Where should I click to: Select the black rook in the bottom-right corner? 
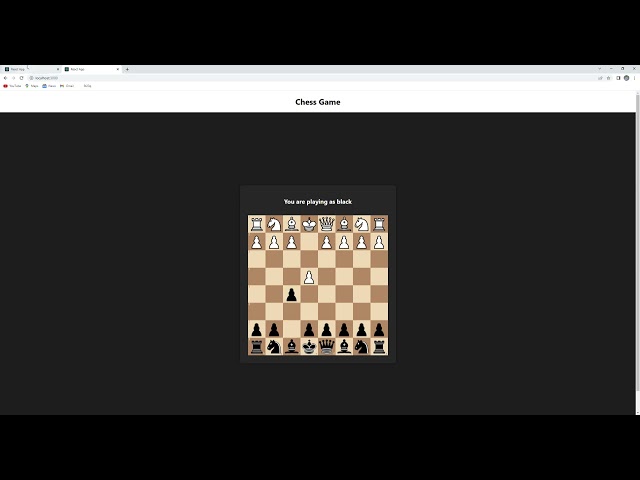379,347
